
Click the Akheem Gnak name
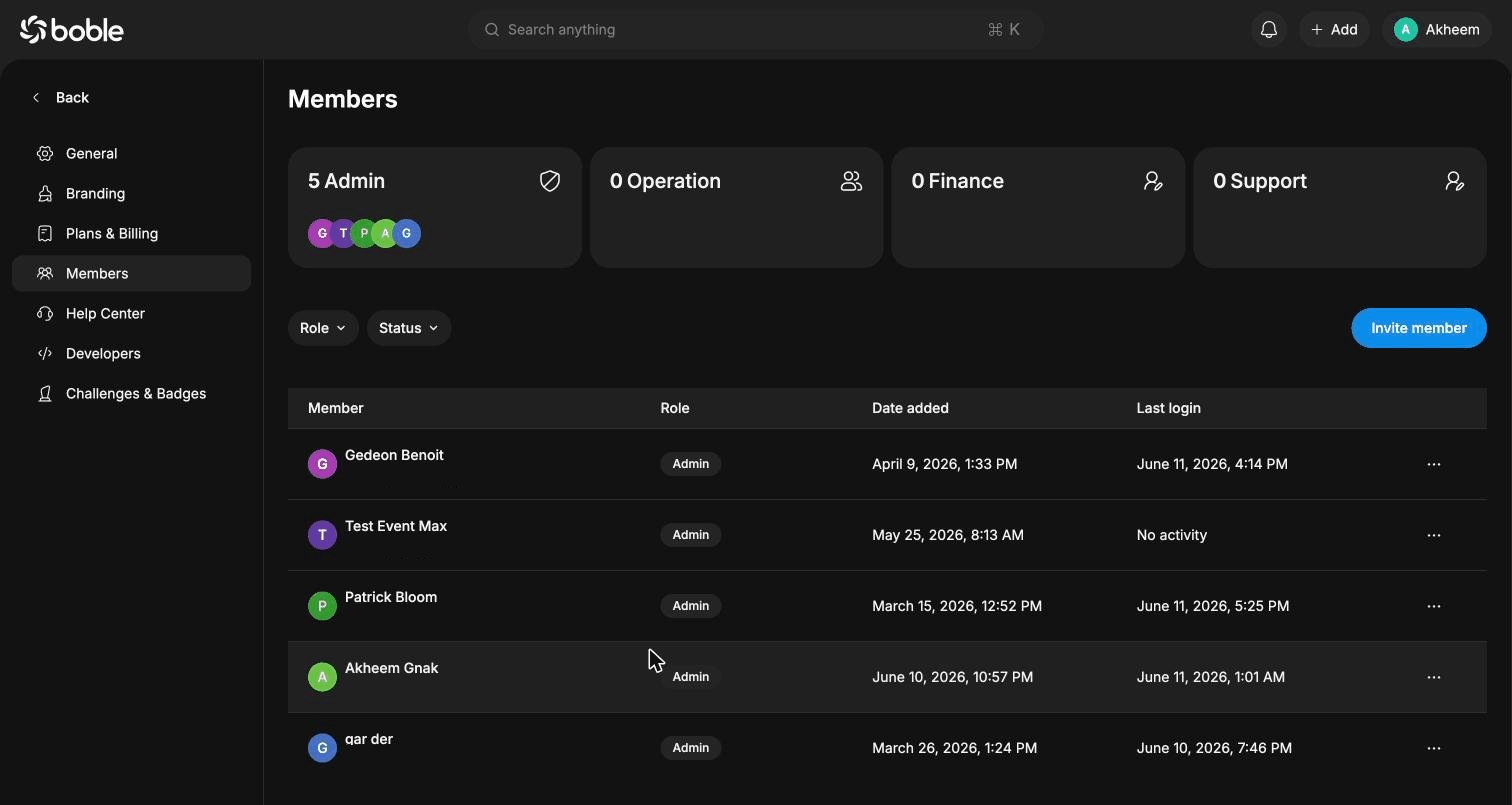point(392,668)
